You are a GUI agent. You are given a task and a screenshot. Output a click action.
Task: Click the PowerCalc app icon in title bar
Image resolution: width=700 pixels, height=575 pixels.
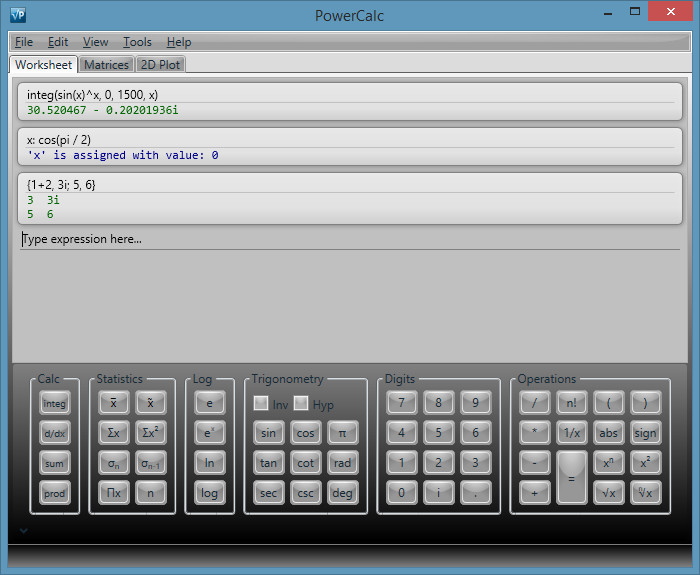(18, 15)
